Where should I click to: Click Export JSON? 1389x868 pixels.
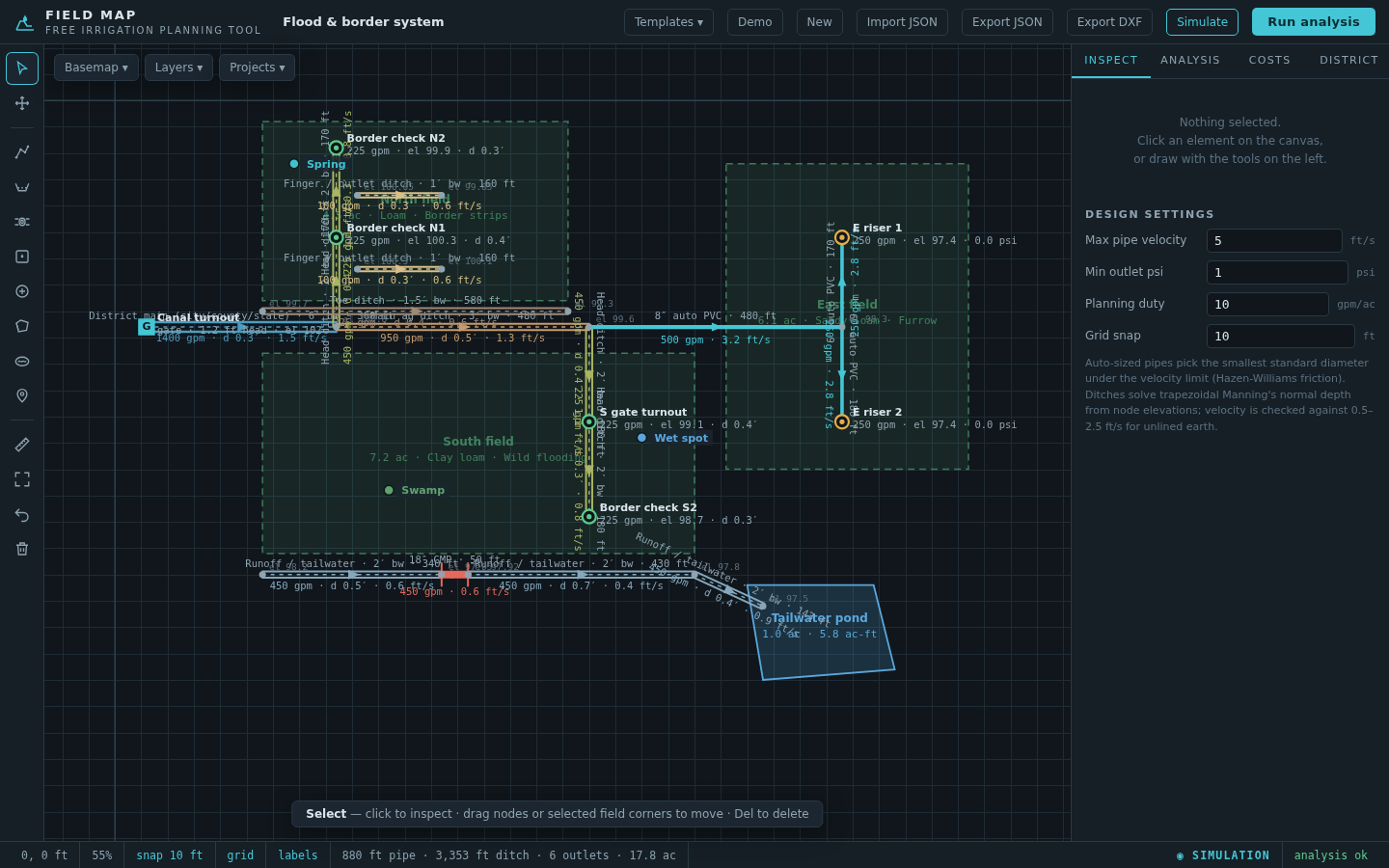tap(1007, 22)
